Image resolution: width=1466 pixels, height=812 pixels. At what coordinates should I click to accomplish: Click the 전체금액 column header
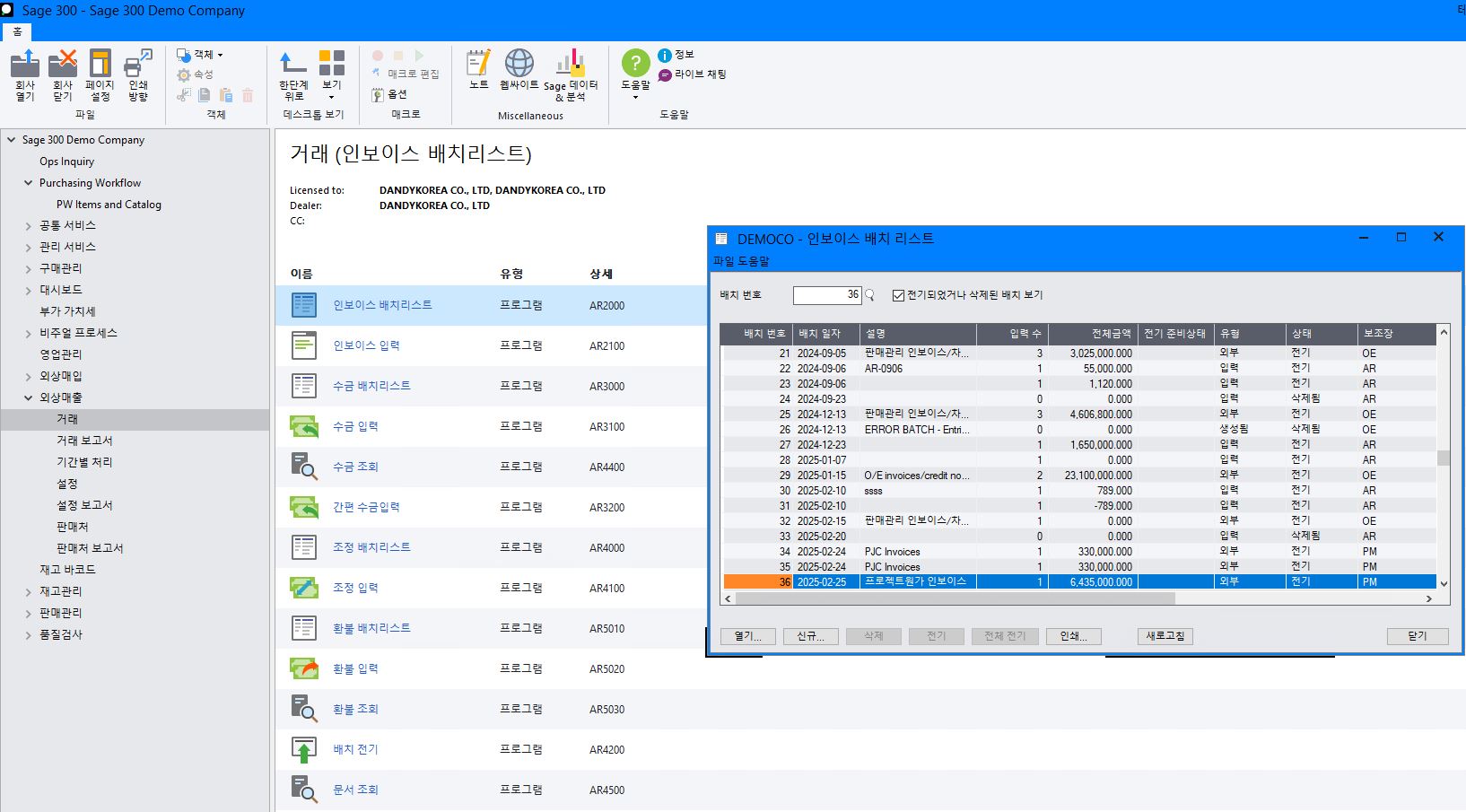click(x=1092, y=334)
